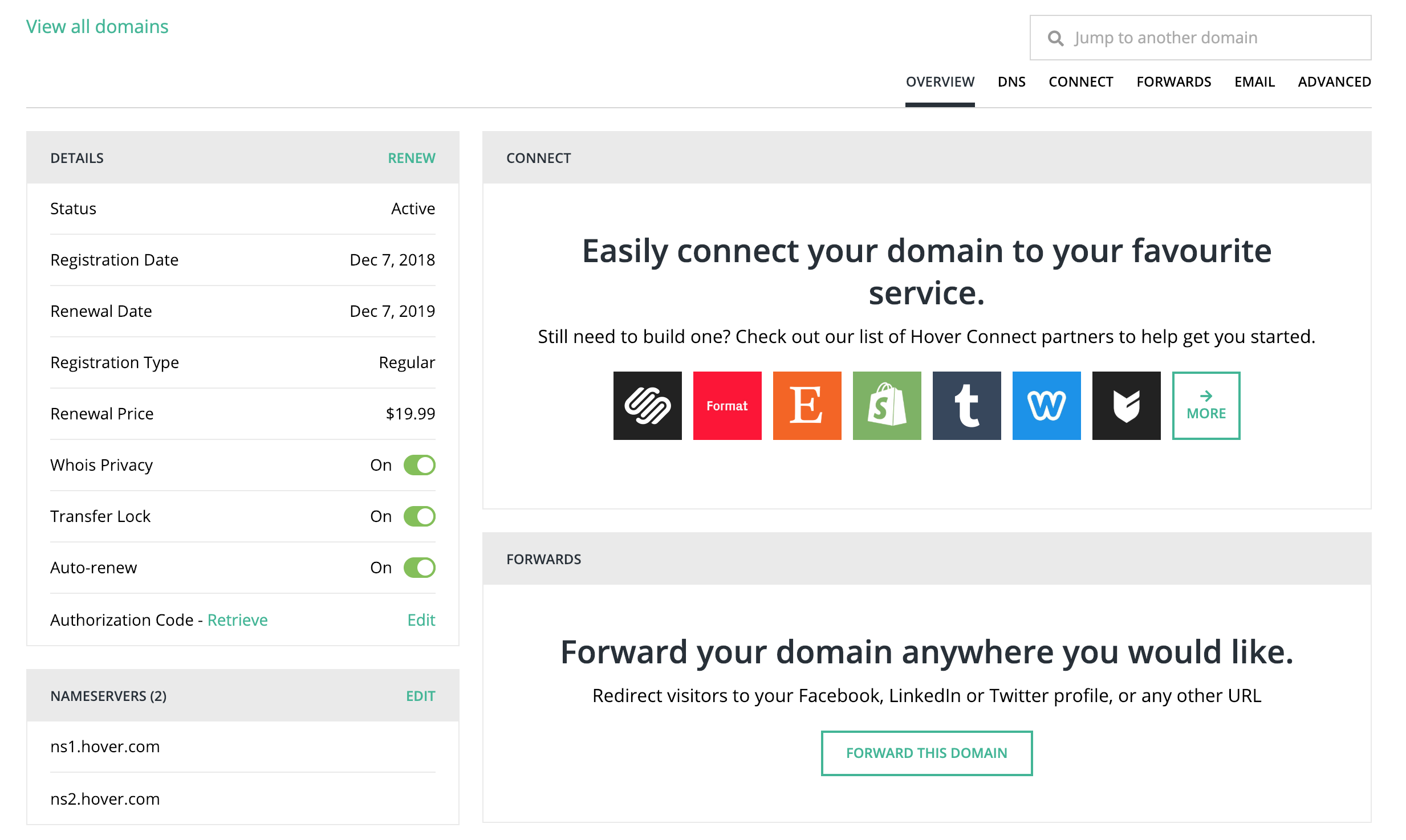Retrieve the Authorization Code

pyautogui.click(x=237, y=619)
